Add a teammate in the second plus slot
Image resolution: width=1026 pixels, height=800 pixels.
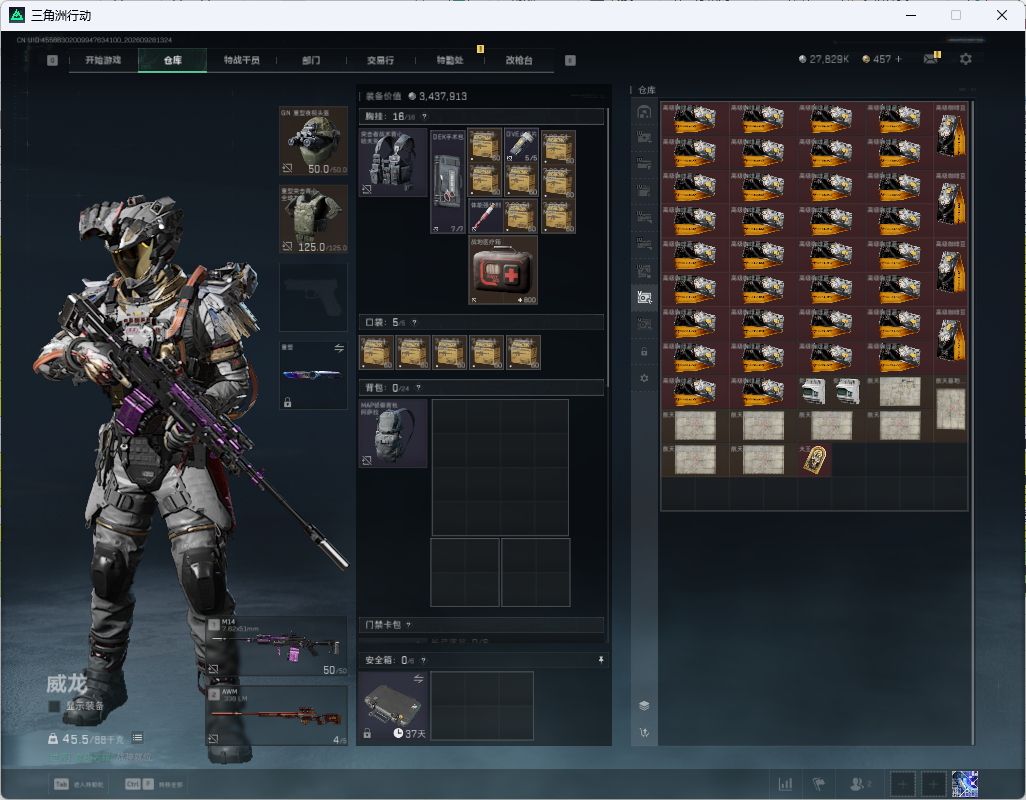934,784
